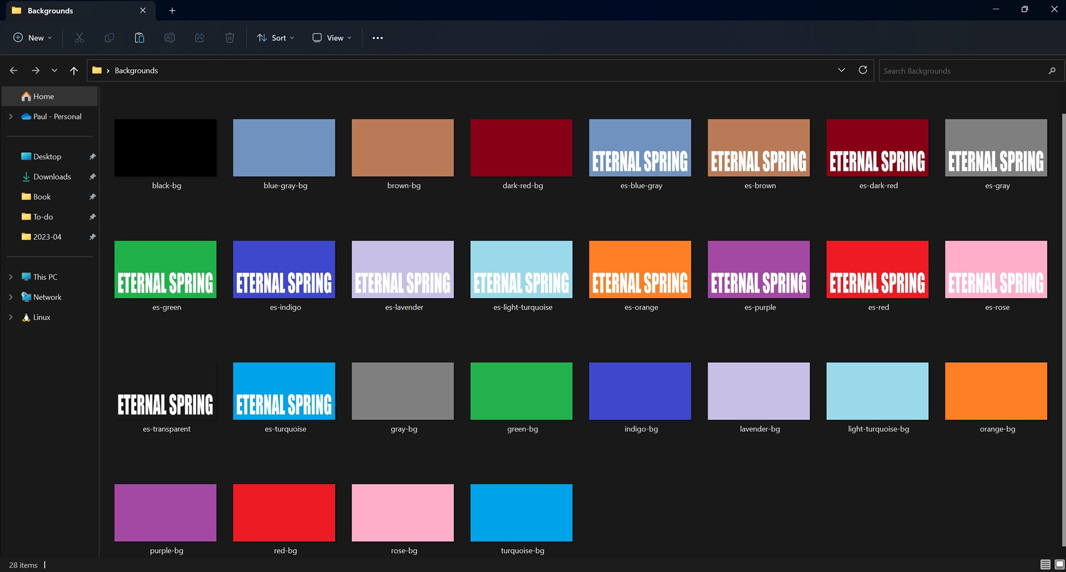Expand the This PC tree node
The height and width of the screenshot is (572, 1066).
point(11,277)
